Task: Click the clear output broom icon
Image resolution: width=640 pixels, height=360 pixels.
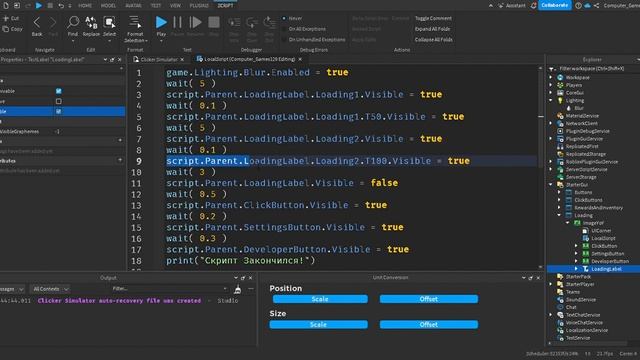Action: coord(238,289)
